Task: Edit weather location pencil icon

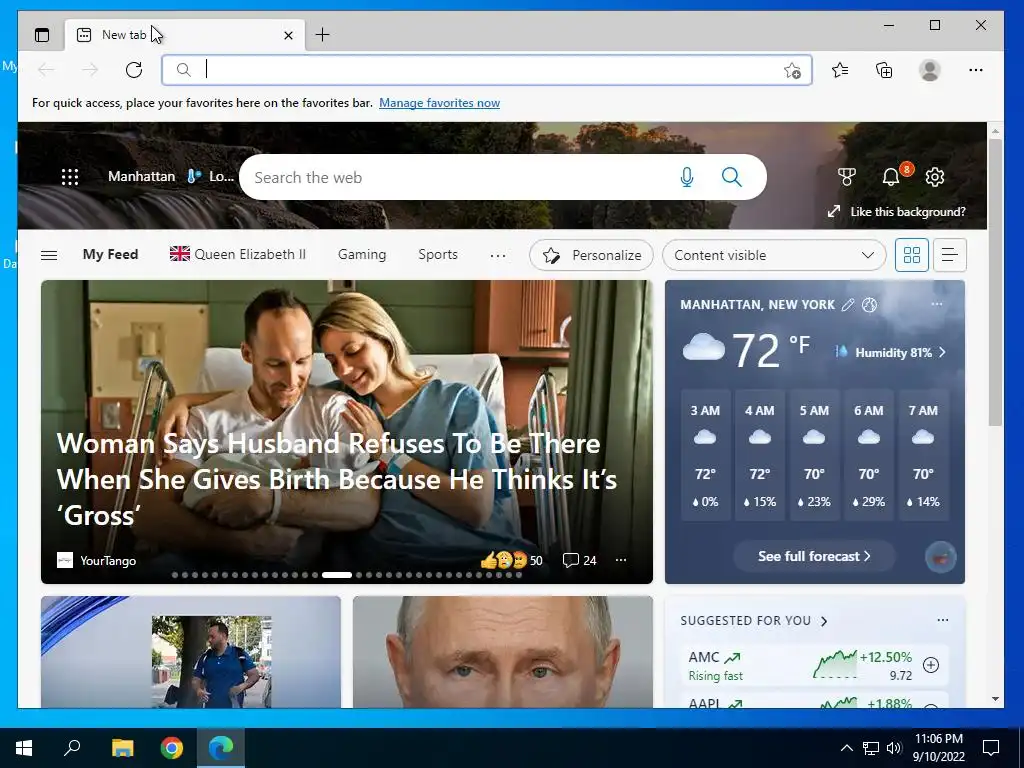Action: click(x=848, y=305)
